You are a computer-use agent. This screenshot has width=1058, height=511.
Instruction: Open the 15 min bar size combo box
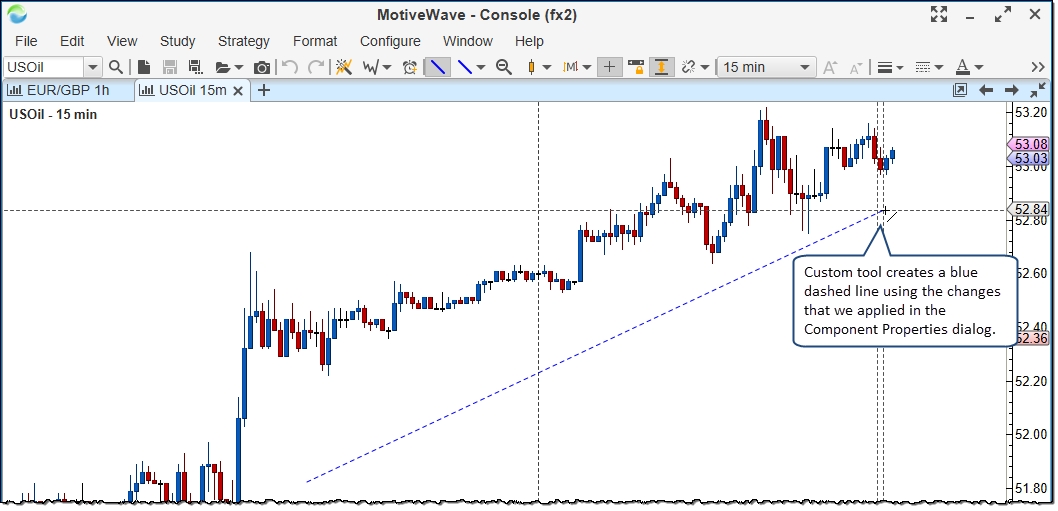pyautogui.click(x=766, y=67)
